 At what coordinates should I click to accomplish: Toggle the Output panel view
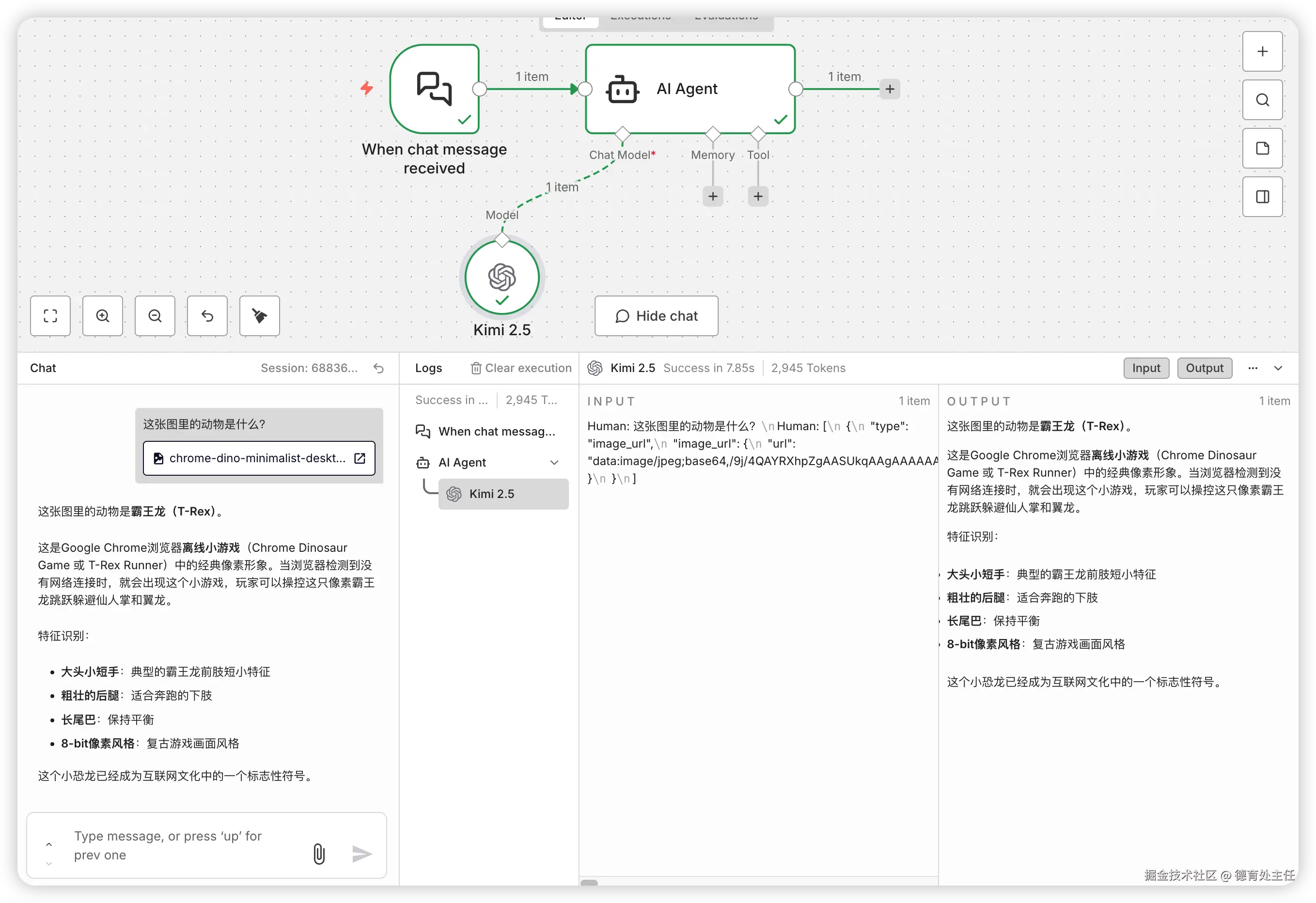pyautogui.click(x=1205, y=368)
